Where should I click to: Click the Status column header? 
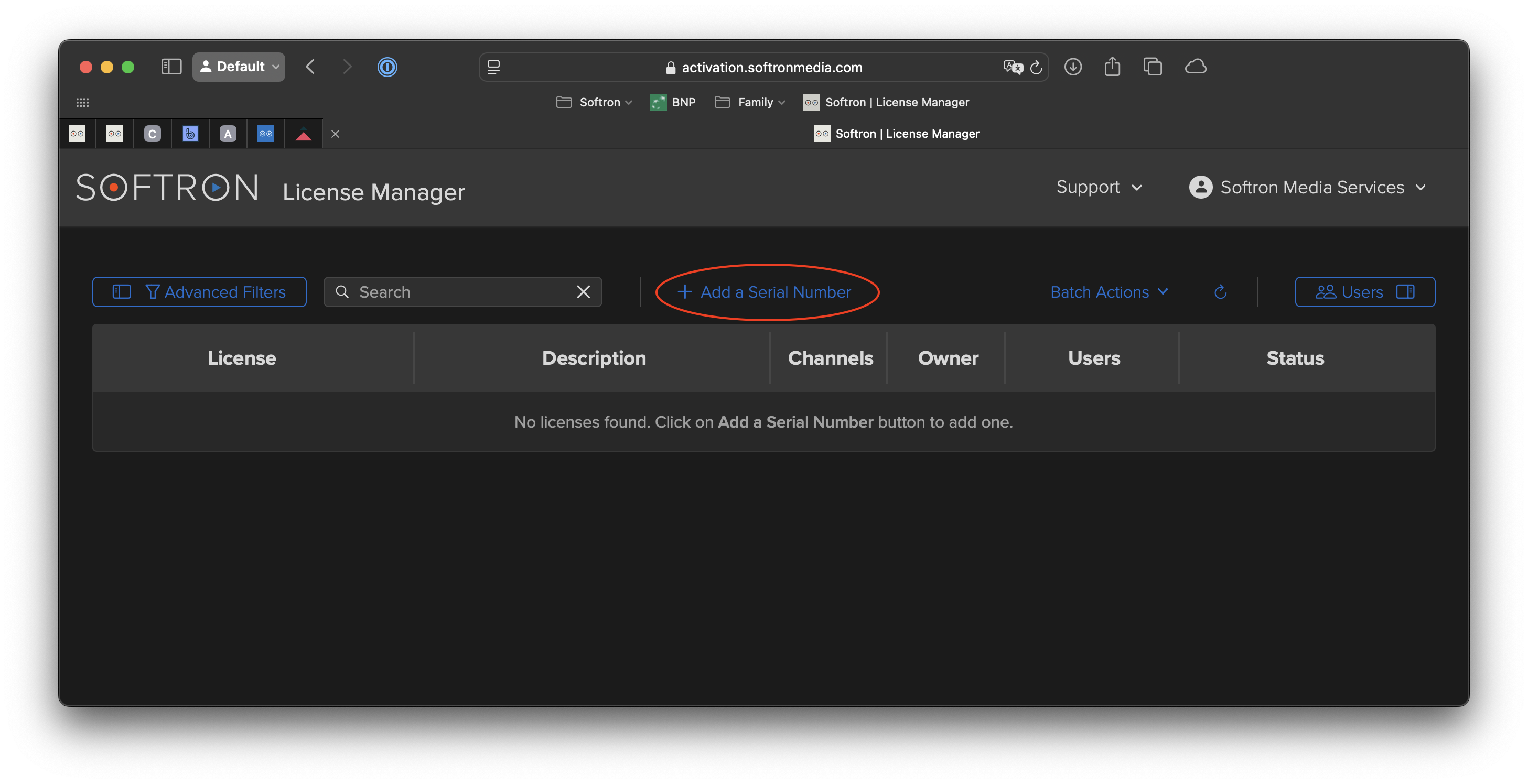point(1295,357)
